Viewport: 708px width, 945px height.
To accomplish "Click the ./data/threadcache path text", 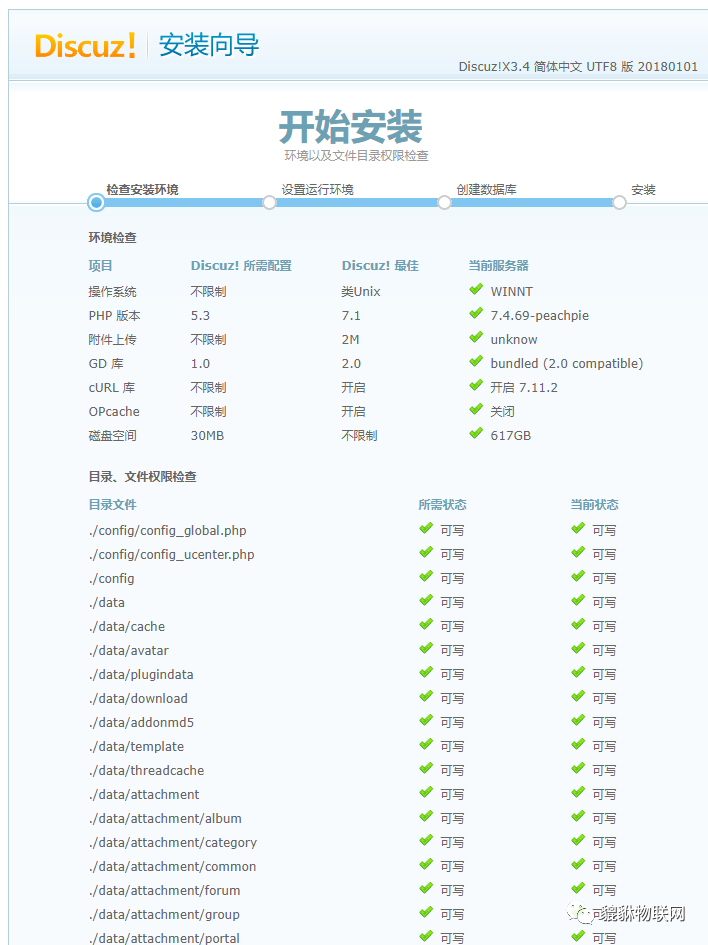I will click(146, 770).
